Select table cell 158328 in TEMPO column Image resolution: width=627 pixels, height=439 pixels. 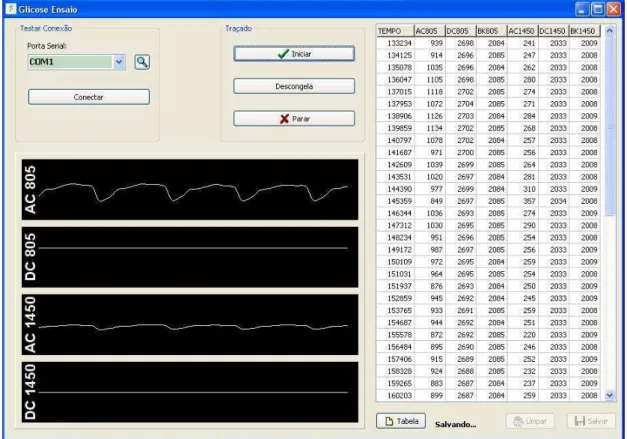coord(395,371)
